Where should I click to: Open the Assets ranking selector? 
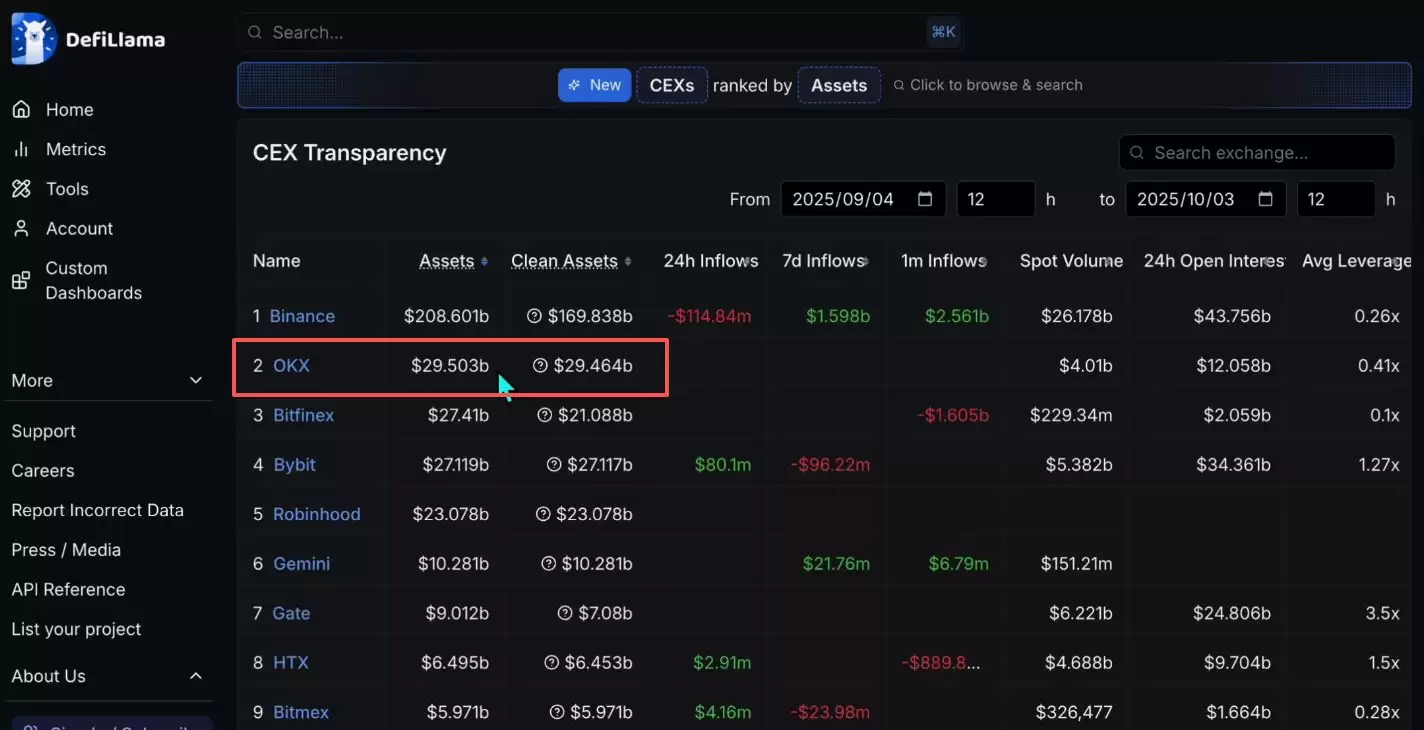point(839,85)
